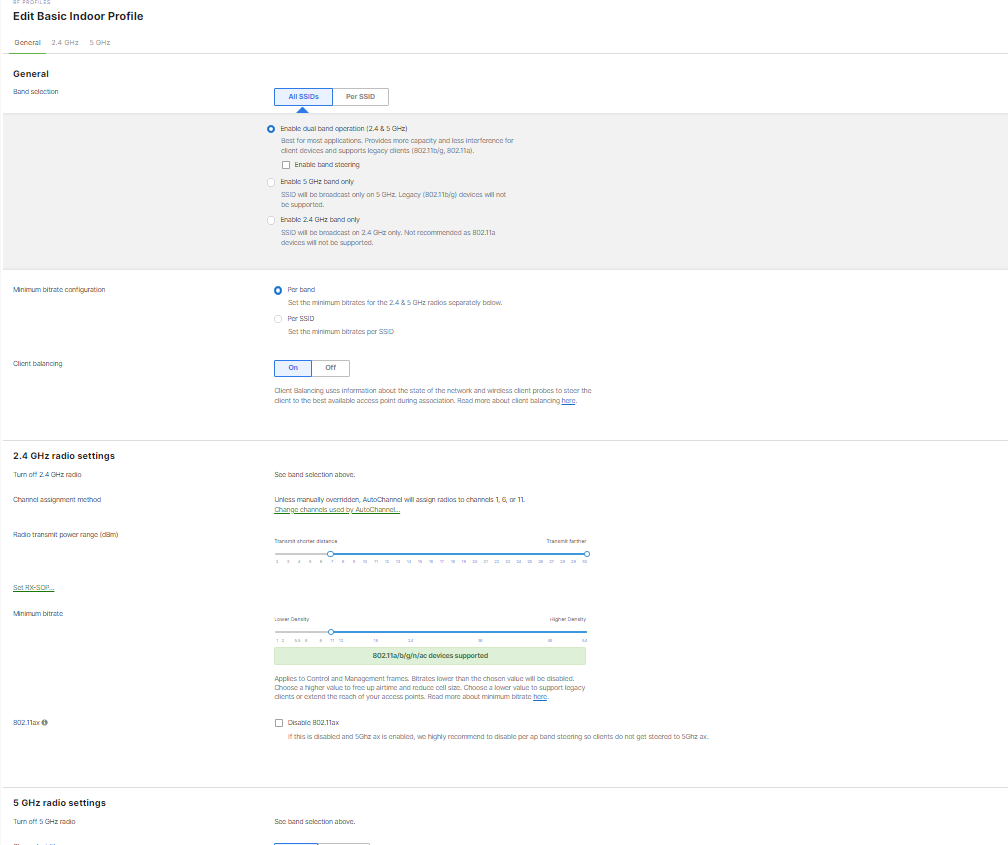Select Per SSID minimum bitrate configuration
1008x845 pixels.
278,318
